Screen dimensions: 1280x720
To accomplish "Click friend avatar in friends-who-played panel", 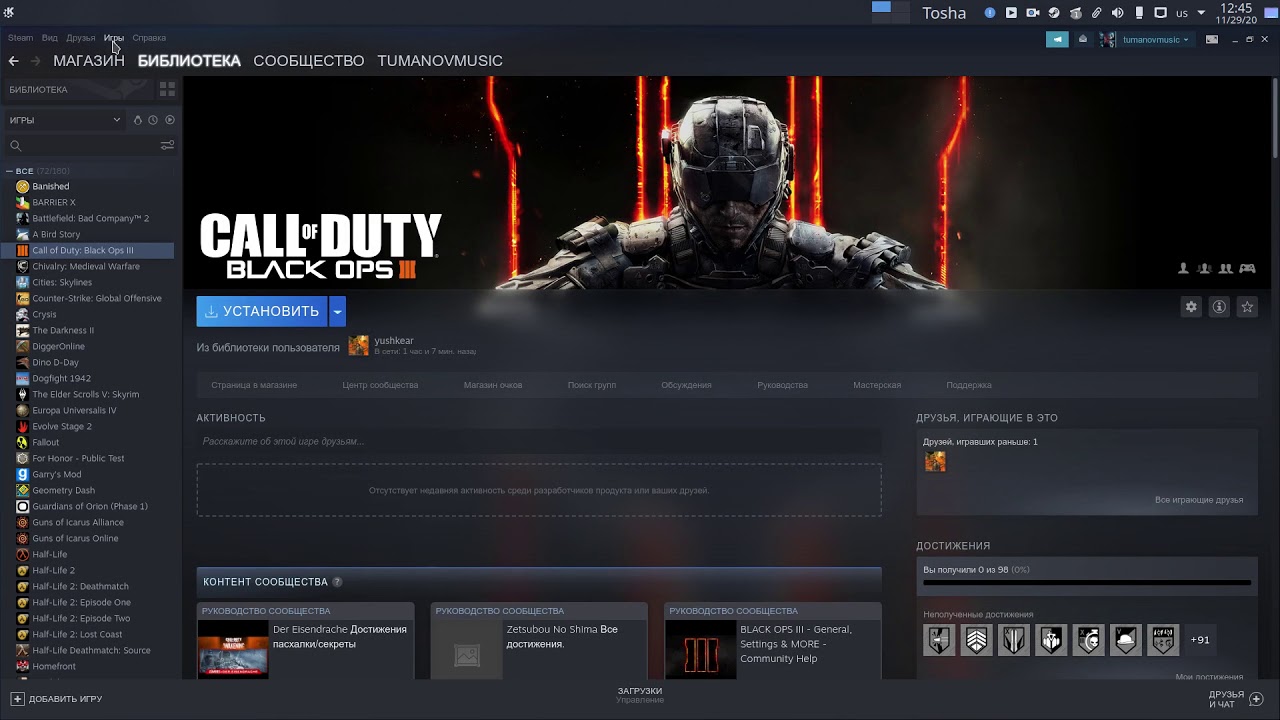I will [935, 461].
